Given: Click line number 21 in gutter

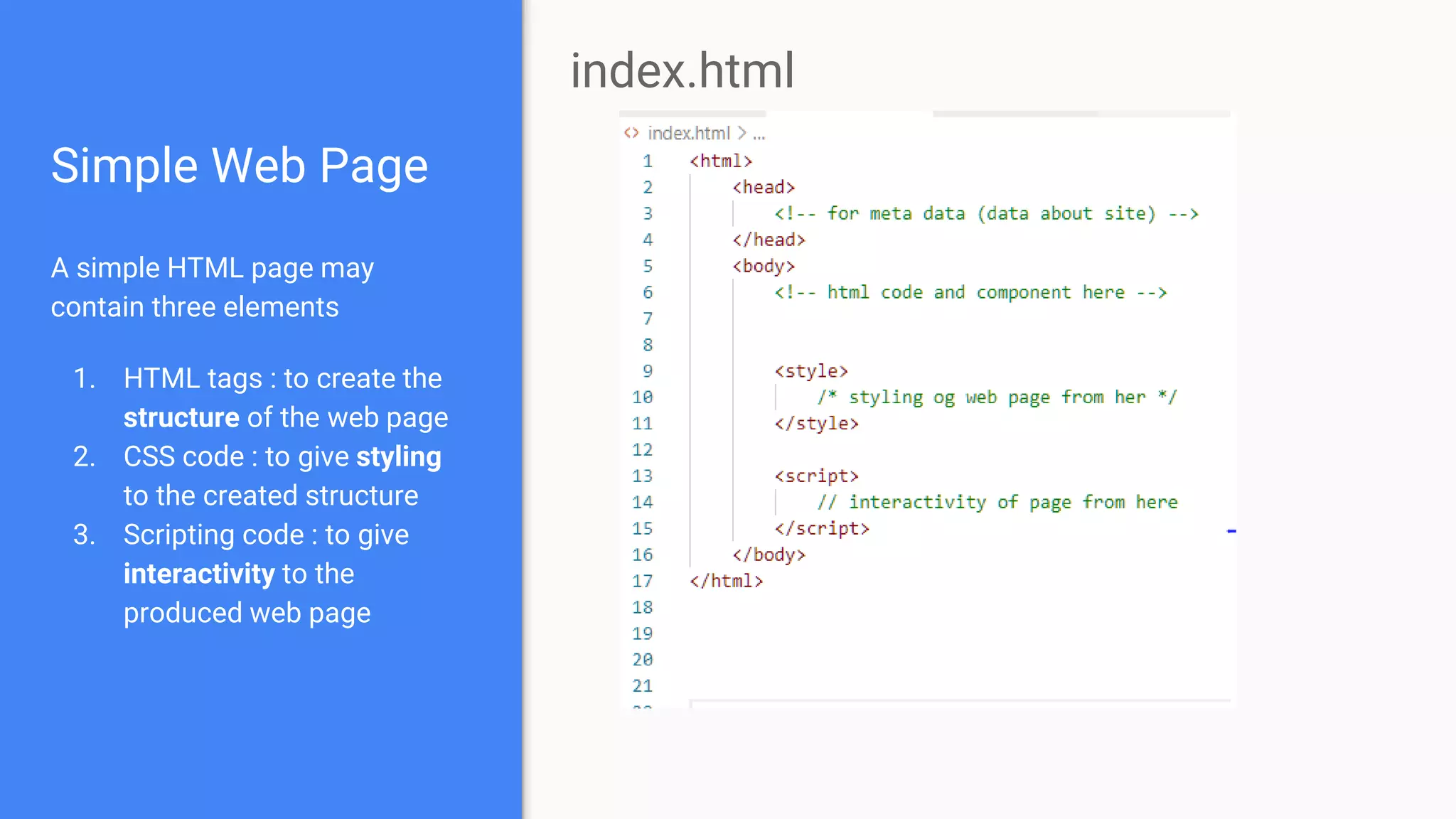Looking at the screenshot, I should 642,686.
